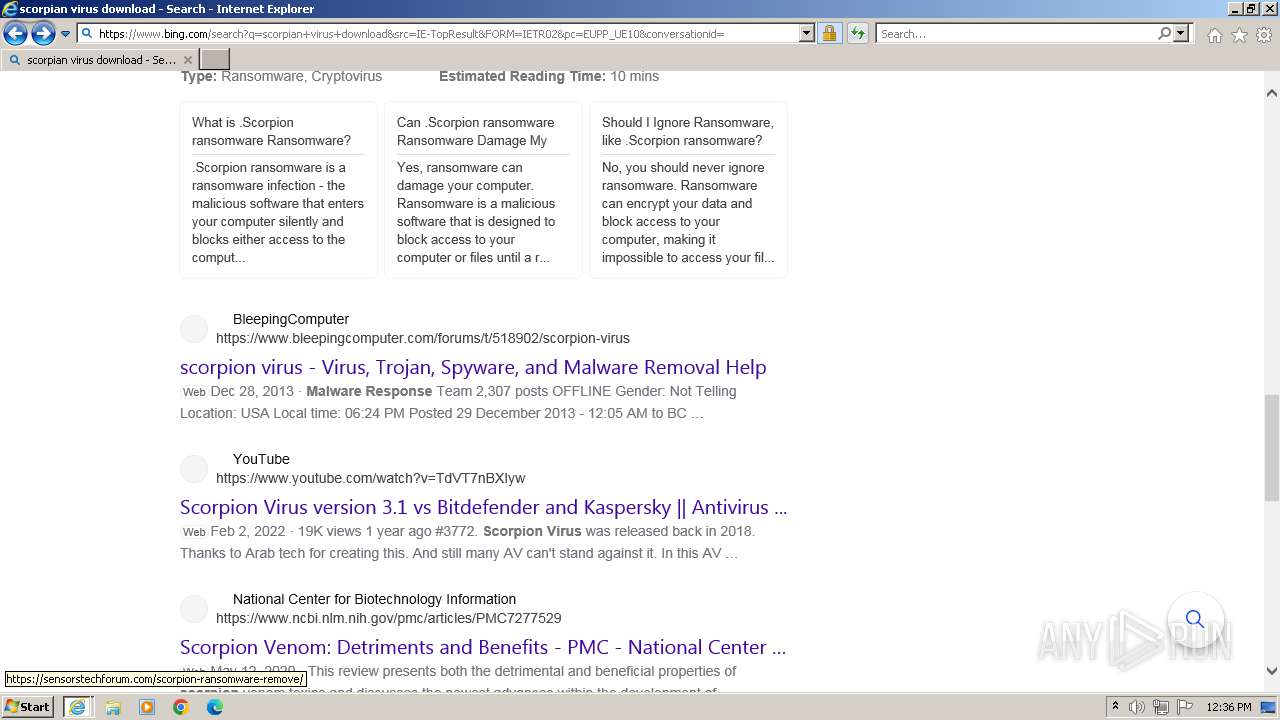Open the ncbi.nlm.nih.gov article URL
Image resolution: width=1280 pixels, height=720 pixels.
[389, 618]
